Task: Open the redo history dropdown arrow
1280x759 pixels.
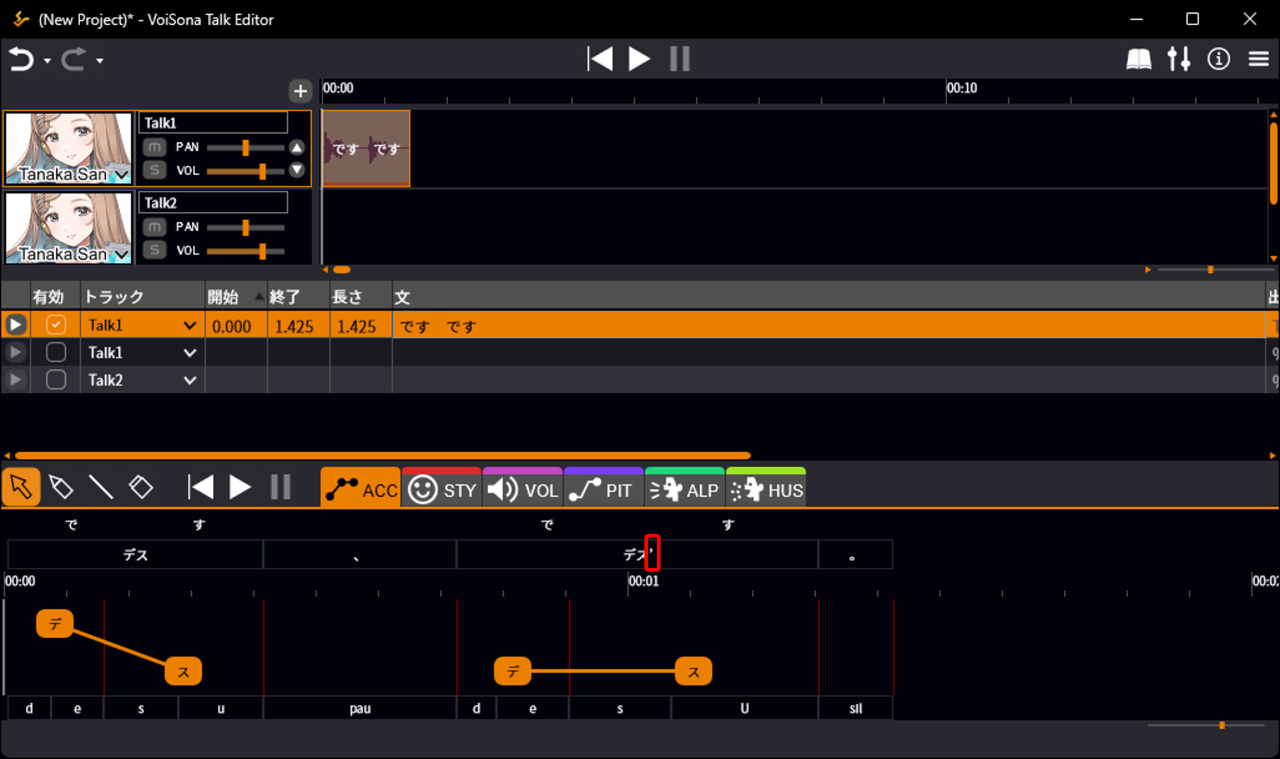Action: tap(100, 61)
